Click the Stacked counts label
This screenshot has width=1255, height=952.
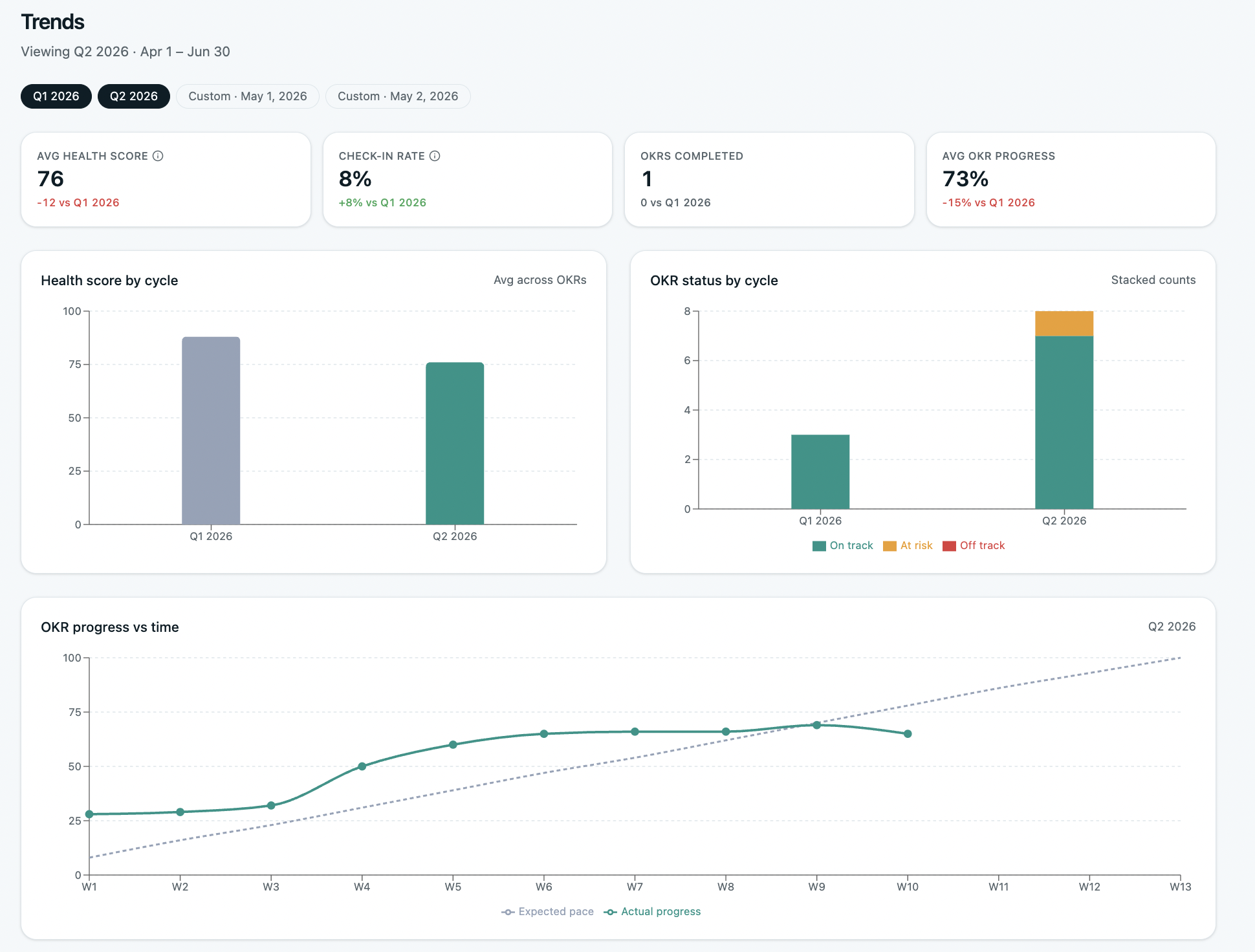click(1153, 280)
